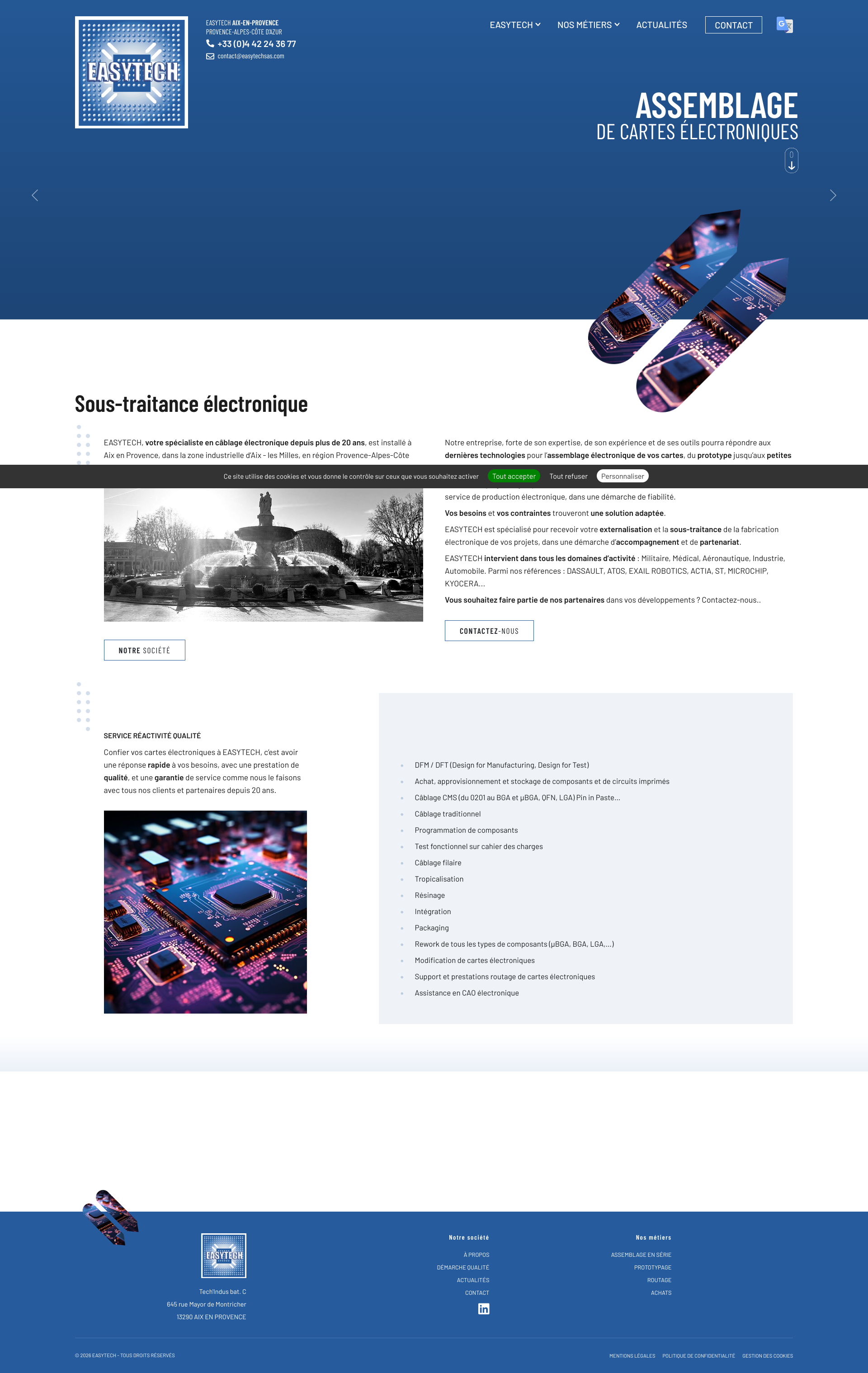Image resolution: width=868 pixels, height=1373 pixels.
Task: Click the contact@easytechsas.com email link
Action: (x=251, y=56)
